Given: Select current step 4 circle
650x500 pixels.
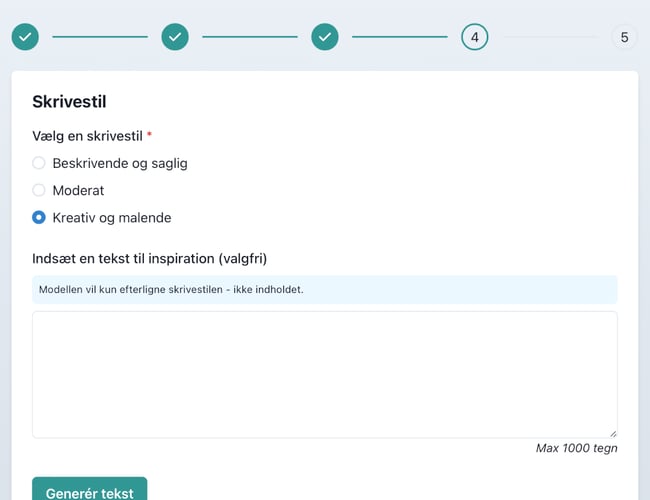Looking at the screenshot, I should tap(475, 37).
